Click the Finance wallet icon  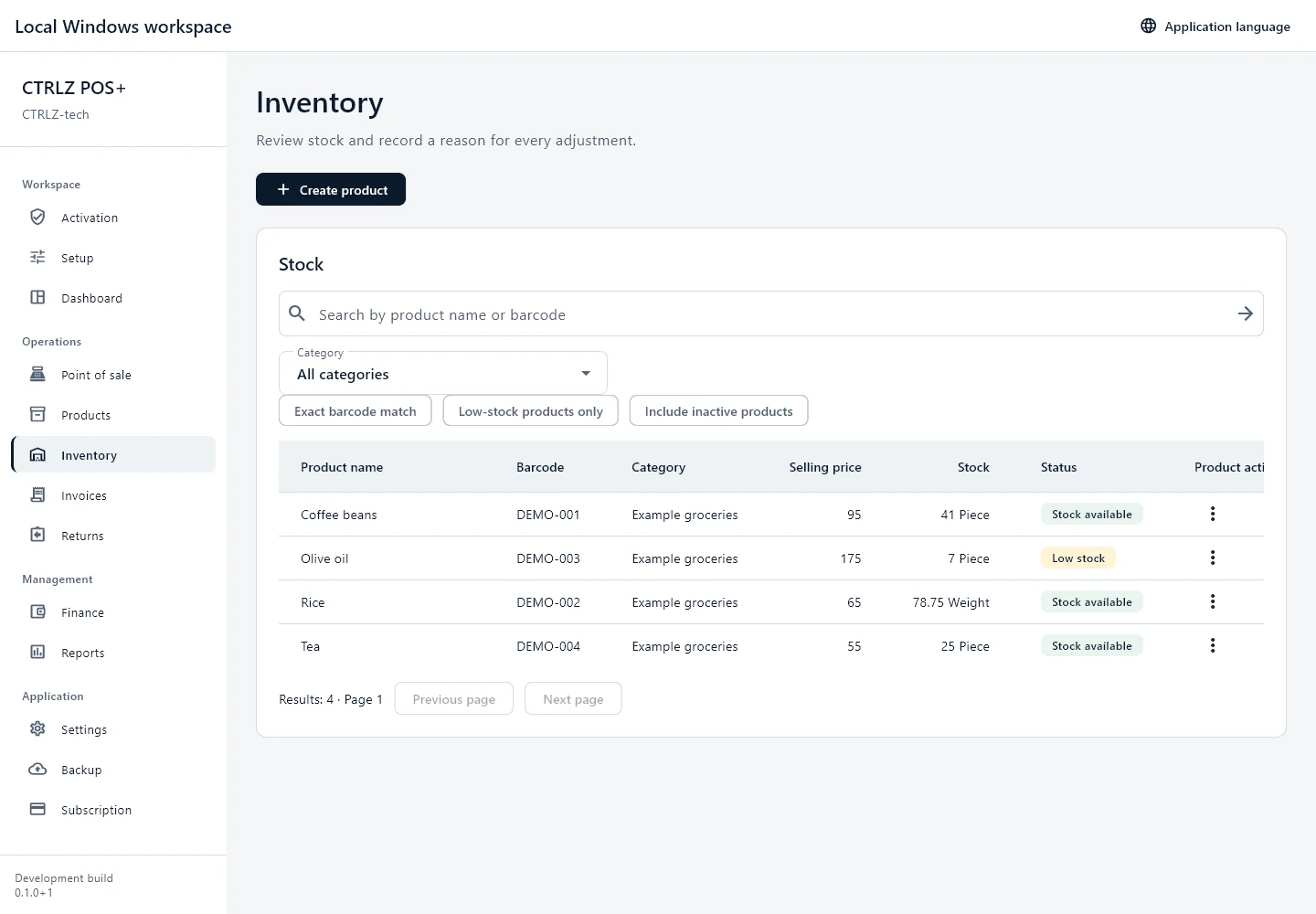(x=37, y=611)
